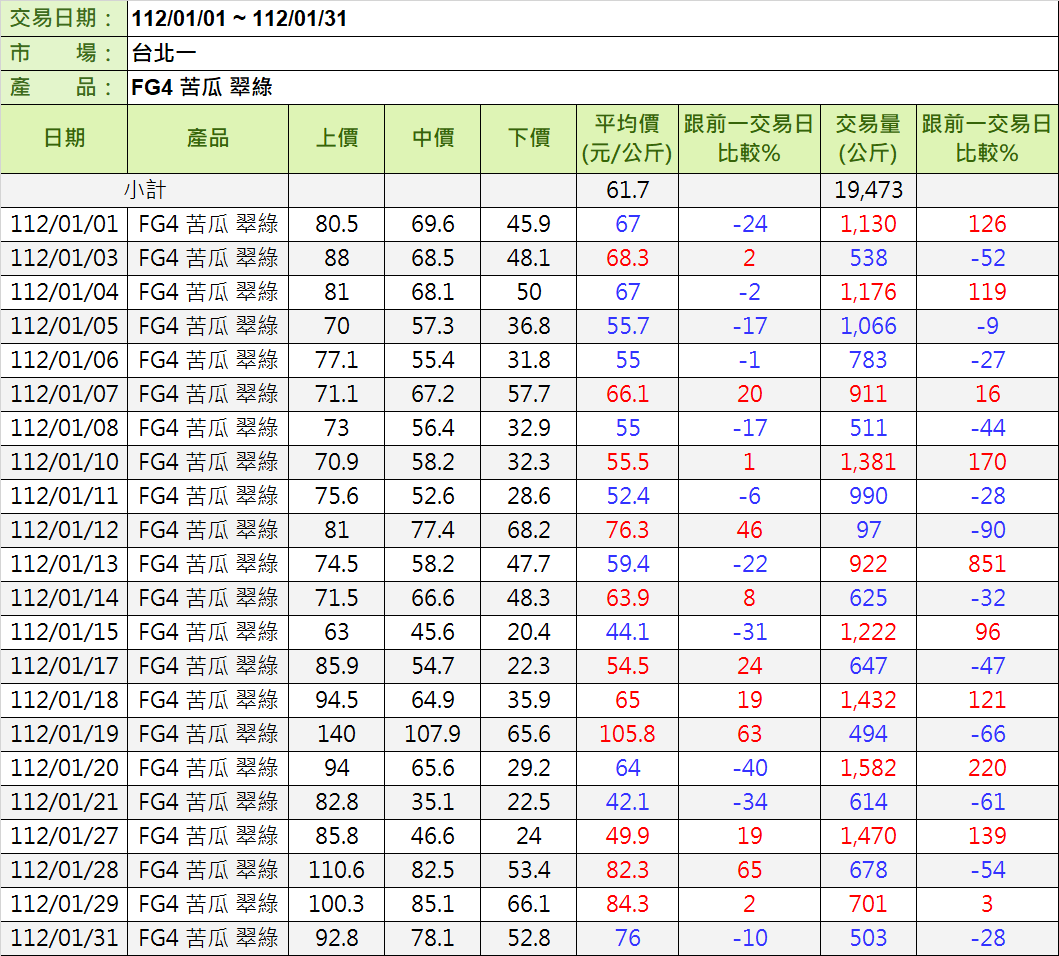
Task: Select the trade volume value 1,582
Action: click(x=868, y=768)
